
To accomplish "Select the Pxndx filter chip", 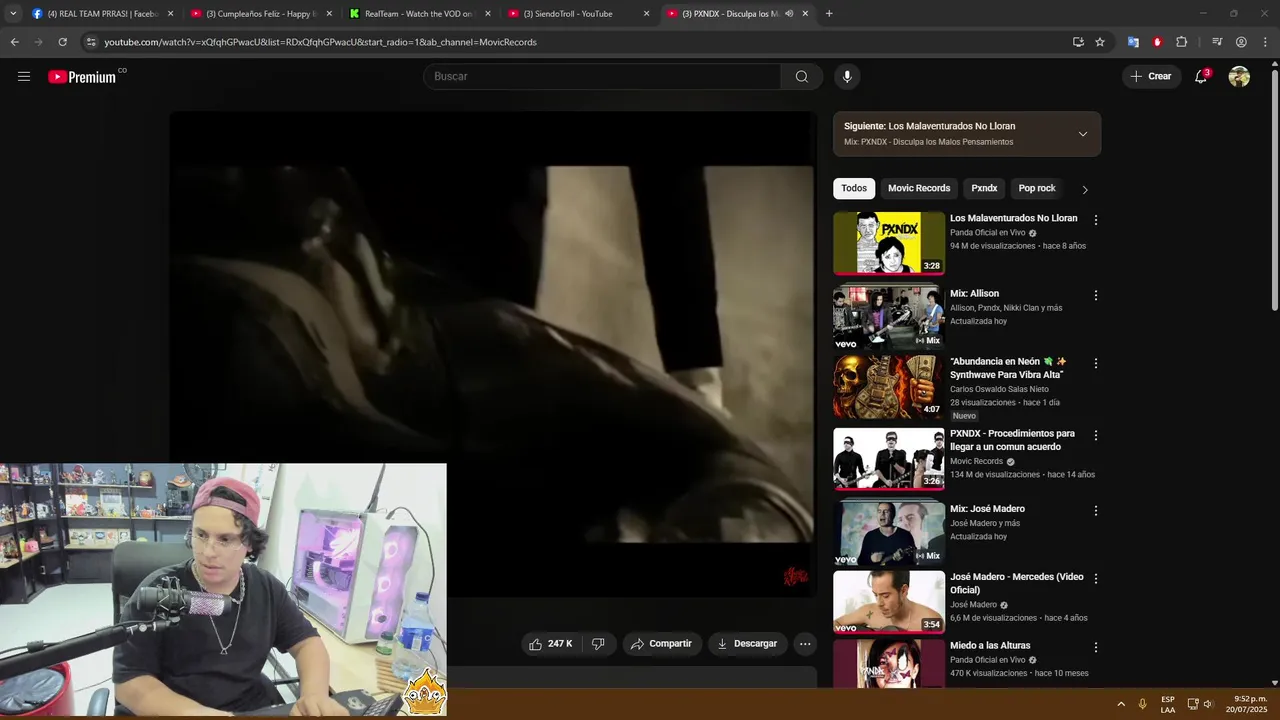I will pyautogui.click(x=984, y=188).
